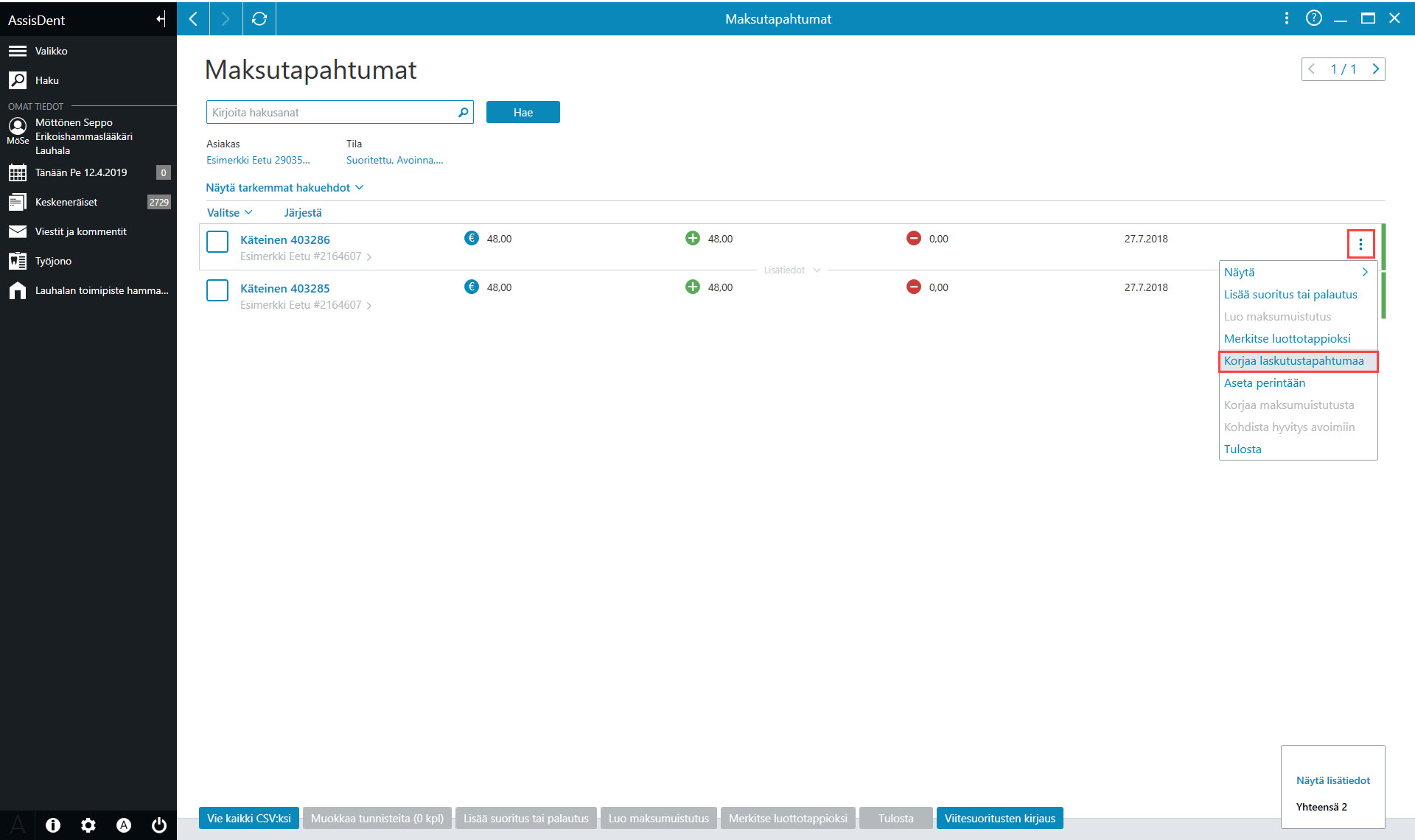This screenshot has height=840, width=1415.
Task: Click the info icon in sidebar footer
Action: coord(53,825)
